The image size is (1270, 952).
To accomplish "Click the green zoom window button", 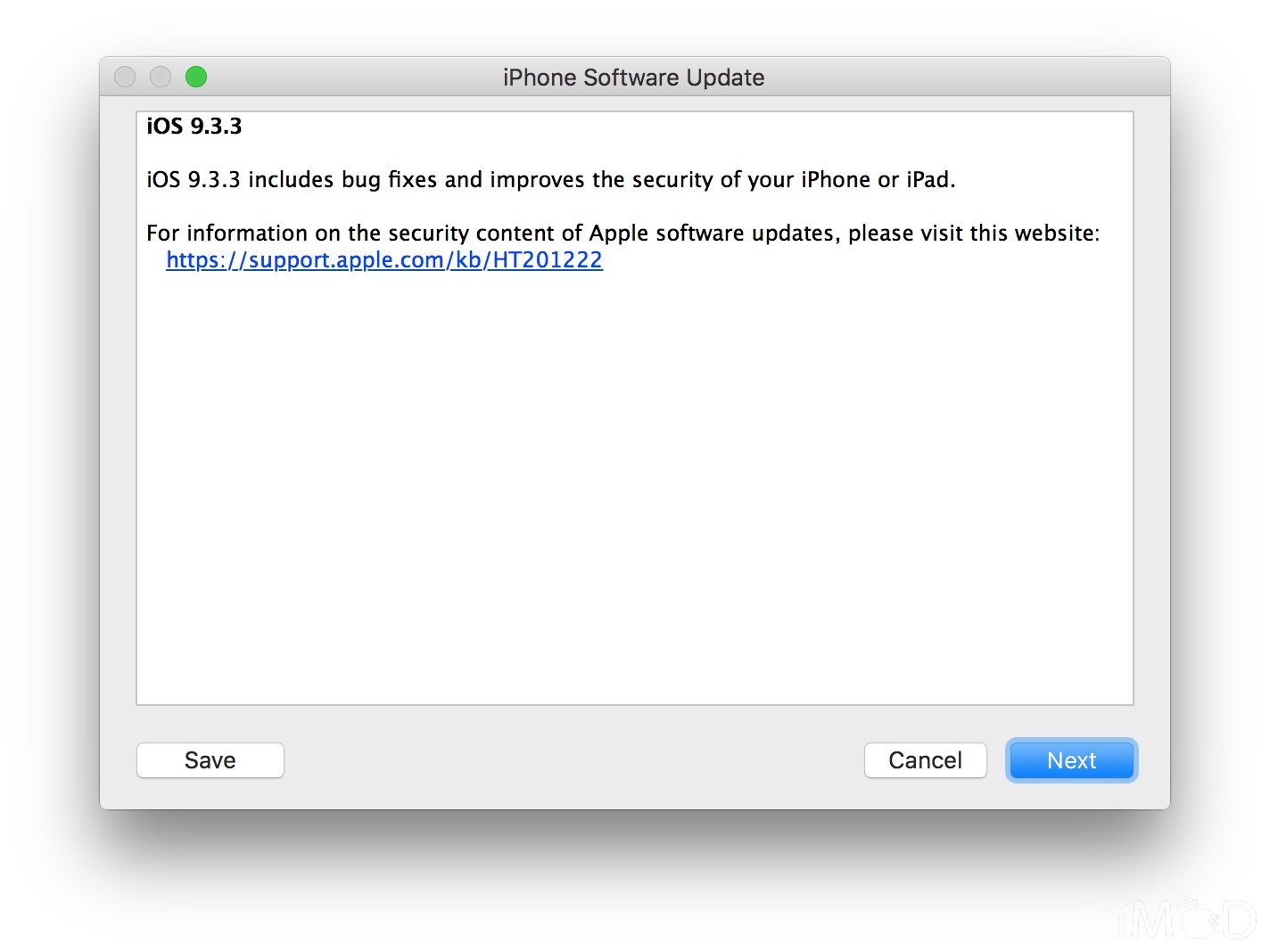I will [x=196, y=77].
